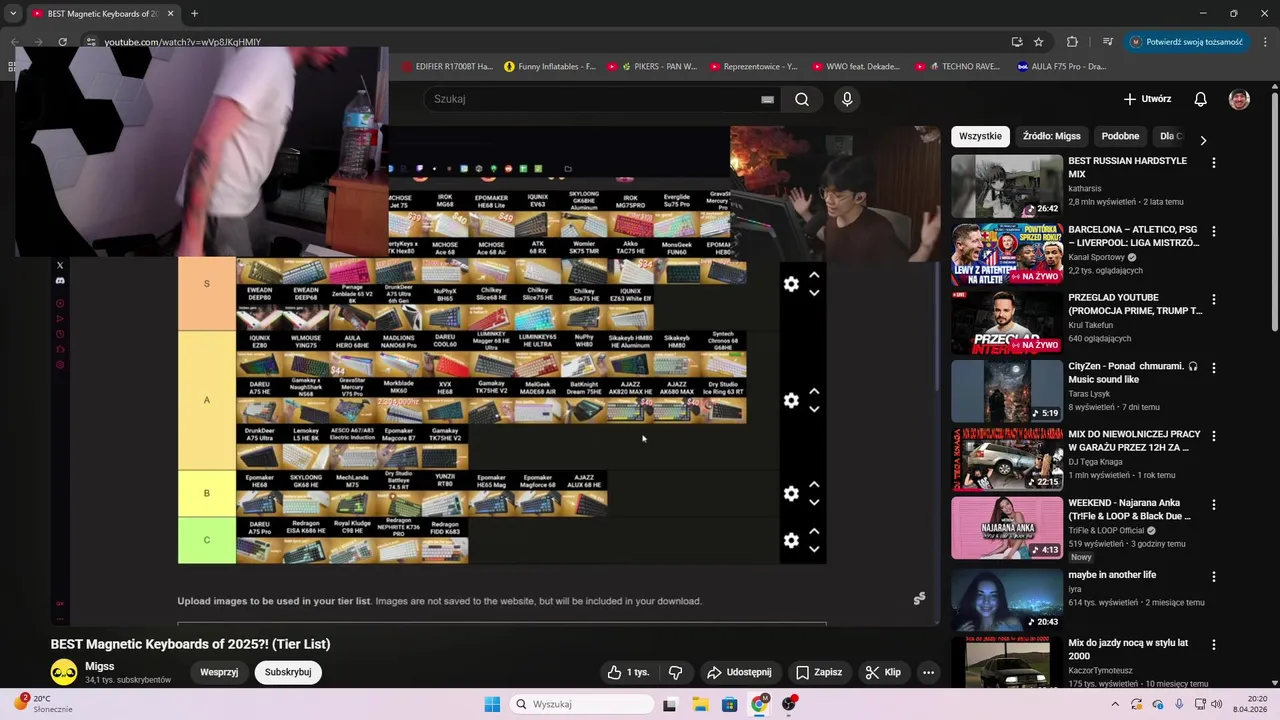The height and width of the screenshot is (720, 1280).
Task: Open the Windows Start menu
Action: [492, 704]
